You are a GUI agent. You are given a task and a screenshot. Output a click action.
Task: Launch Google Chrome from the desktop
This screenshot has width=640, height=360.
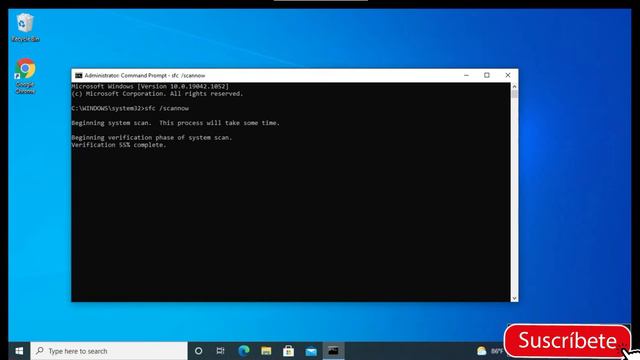25,76
